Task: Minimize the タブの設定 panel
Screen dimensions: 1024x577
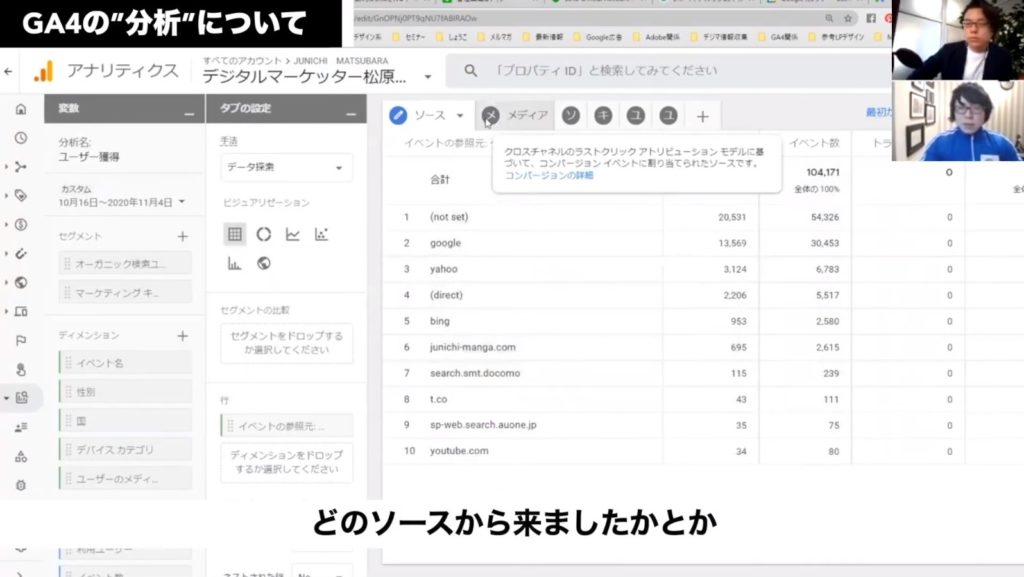Action: coord(351,114)
